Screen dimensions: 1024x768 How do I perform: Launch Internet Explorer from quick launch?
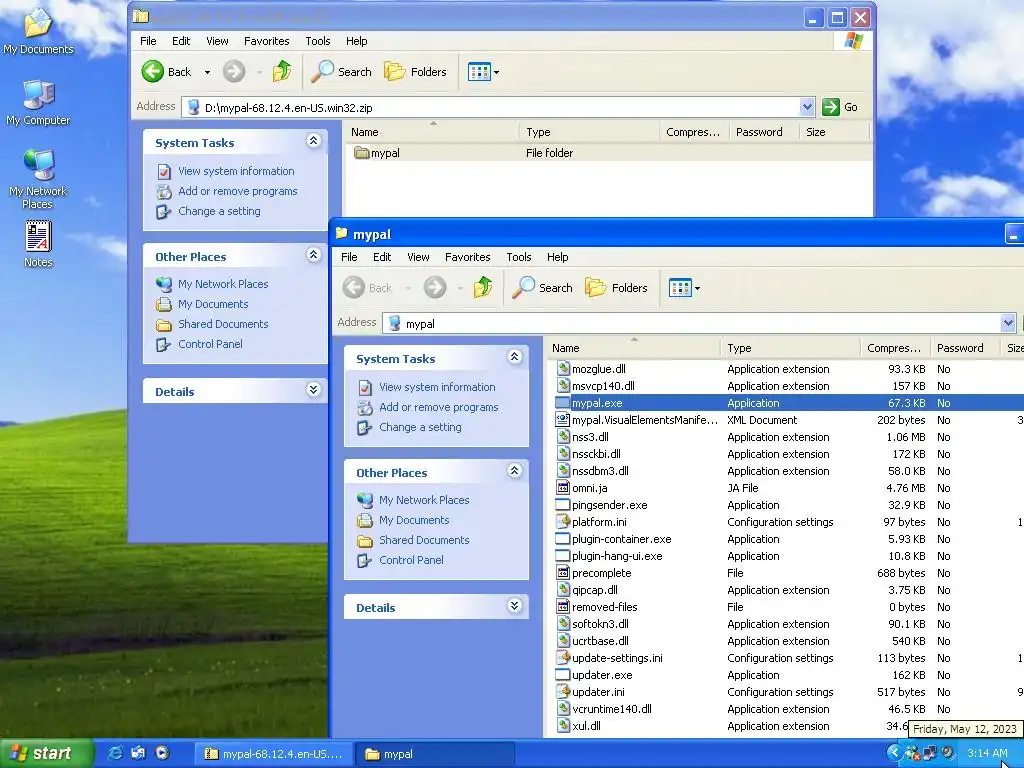coord(115,754)
